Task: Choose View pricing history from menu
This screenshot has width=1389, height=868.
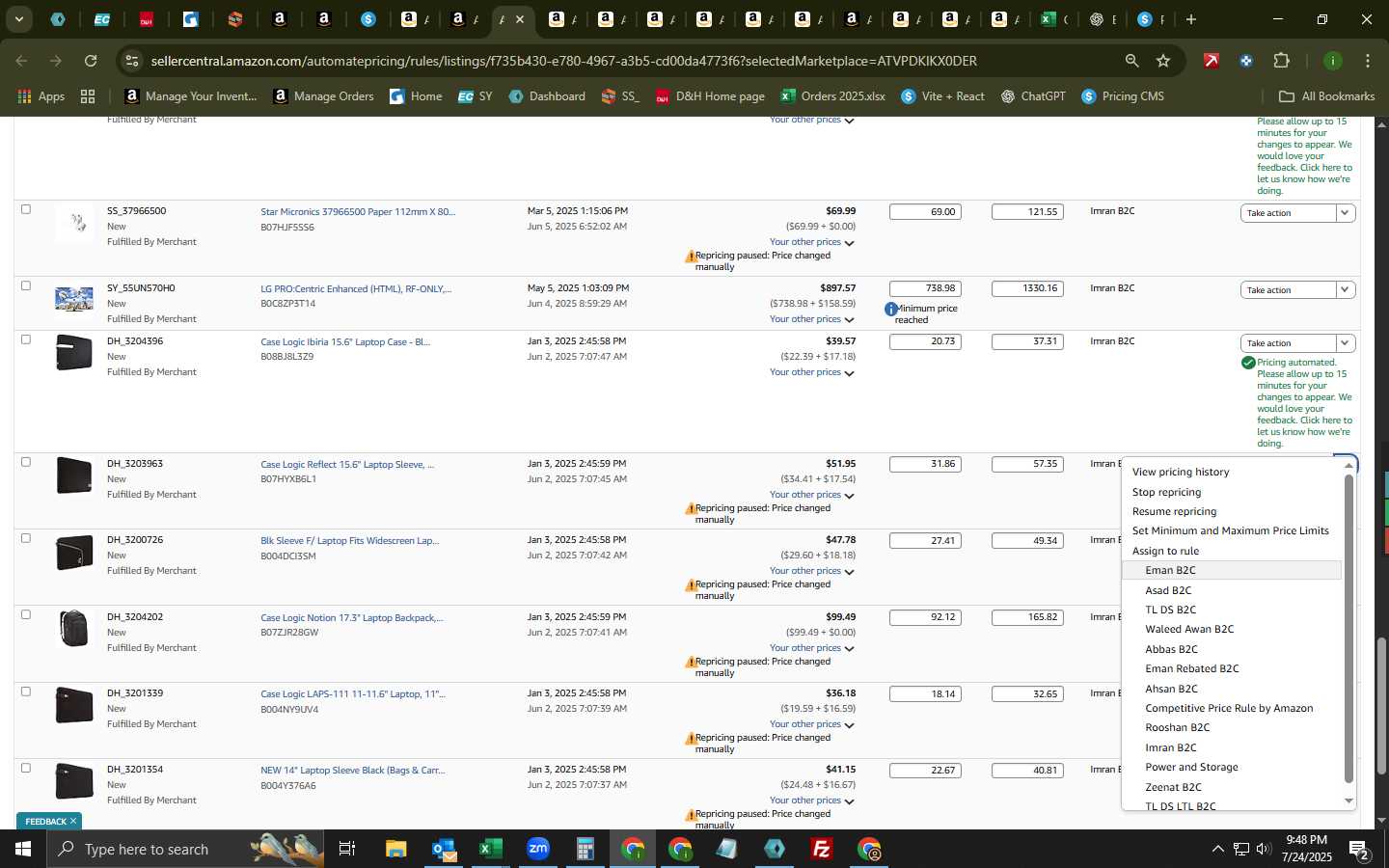Action: 1181,473
